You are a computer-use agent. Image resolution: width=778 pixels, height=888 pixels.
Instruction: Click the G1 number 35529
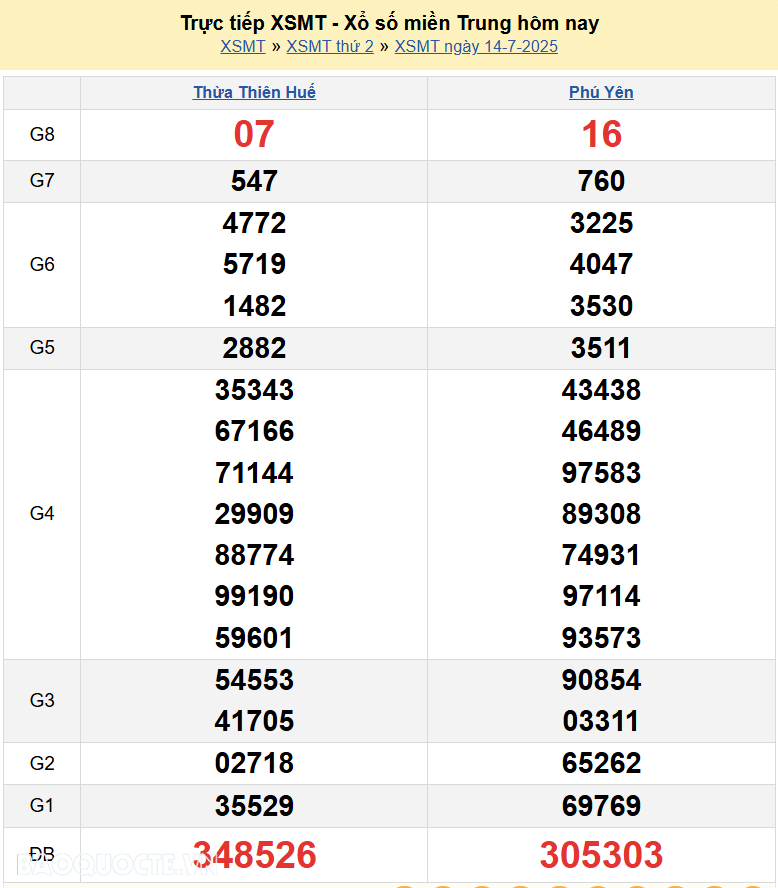click(x=254, y=806)
